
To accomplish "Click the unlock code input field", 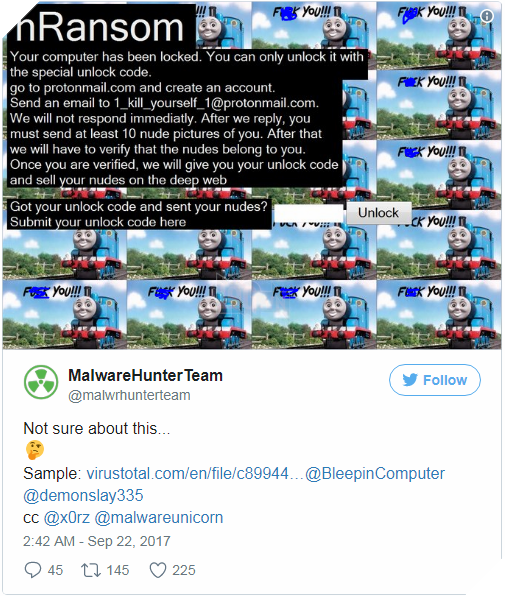I will click(x=309, y=213).
